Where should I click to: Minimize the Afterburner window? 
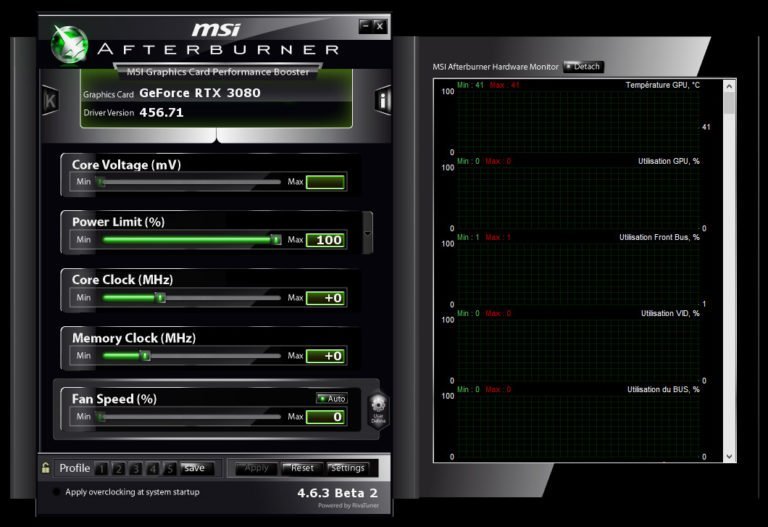tap(365, 25)
